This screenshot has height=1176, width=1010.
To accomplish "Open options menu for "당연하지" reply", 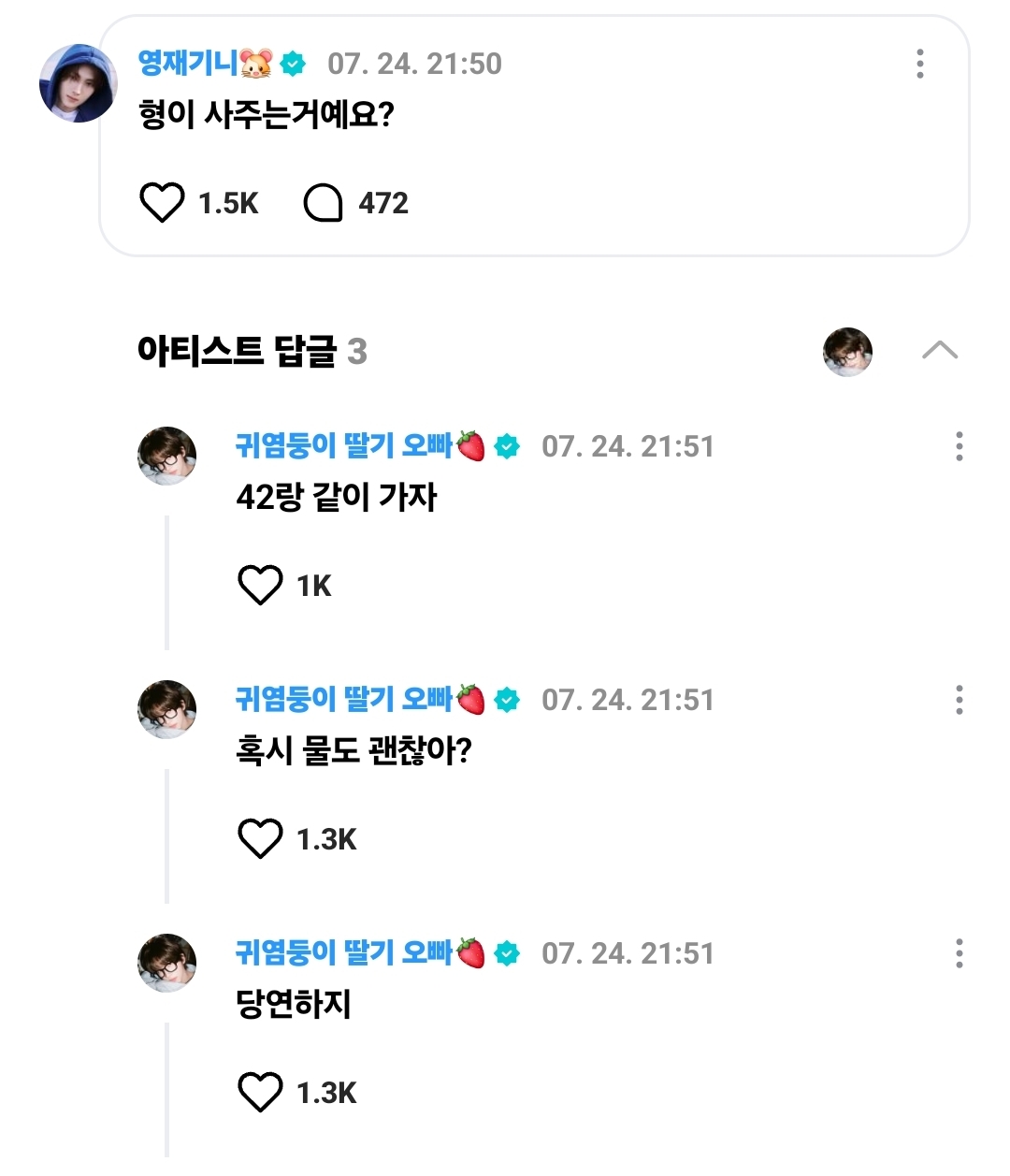I will 959,953.
